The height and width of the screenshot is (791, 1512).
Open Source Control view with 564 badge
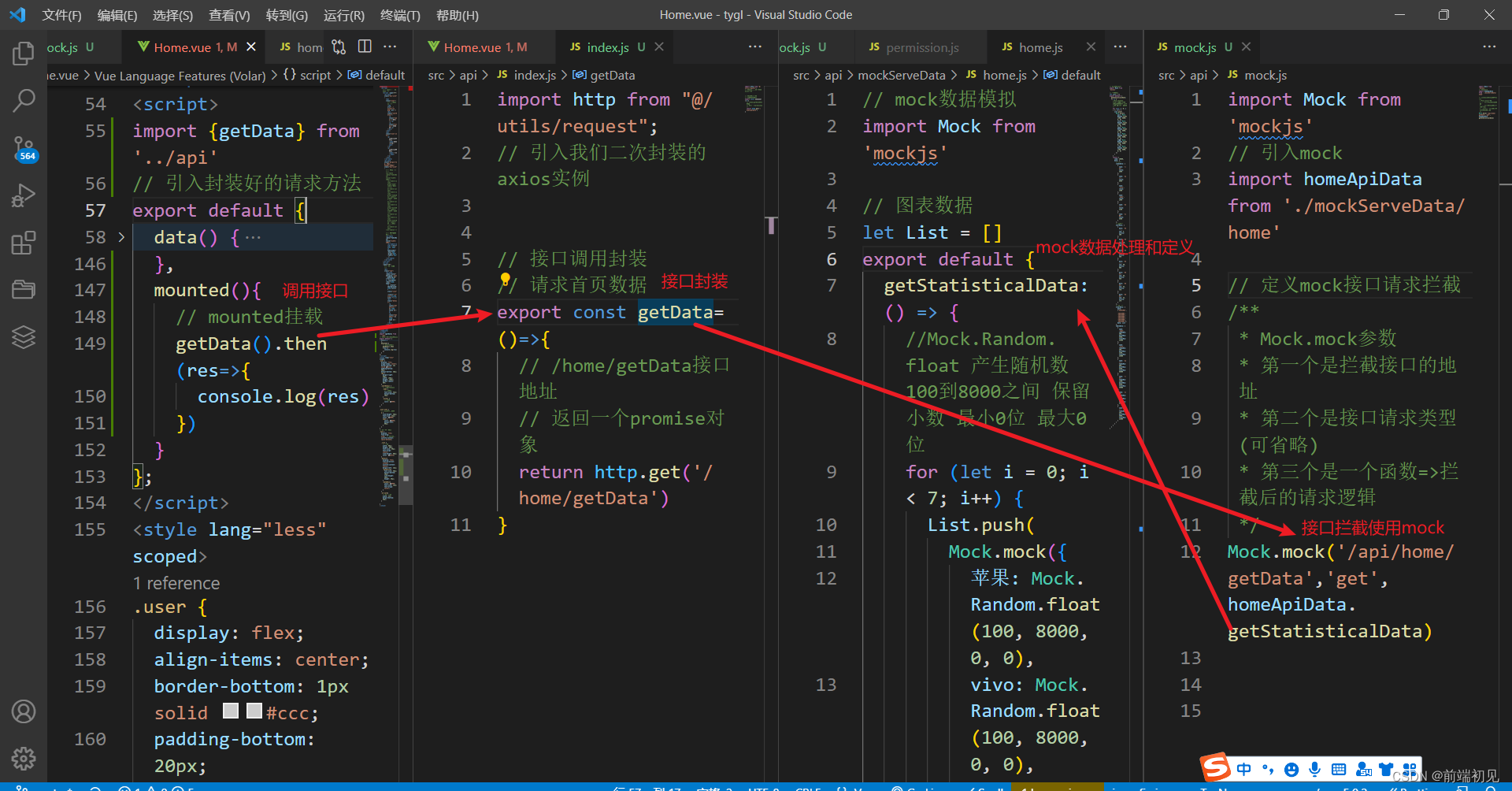click(24, 148)
